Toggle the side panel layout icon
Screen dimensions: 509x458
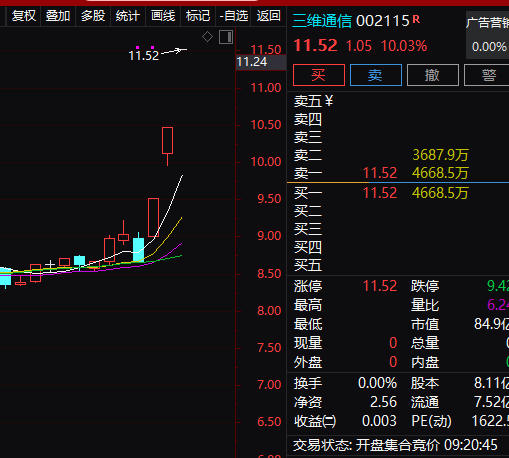coord(226,37)
